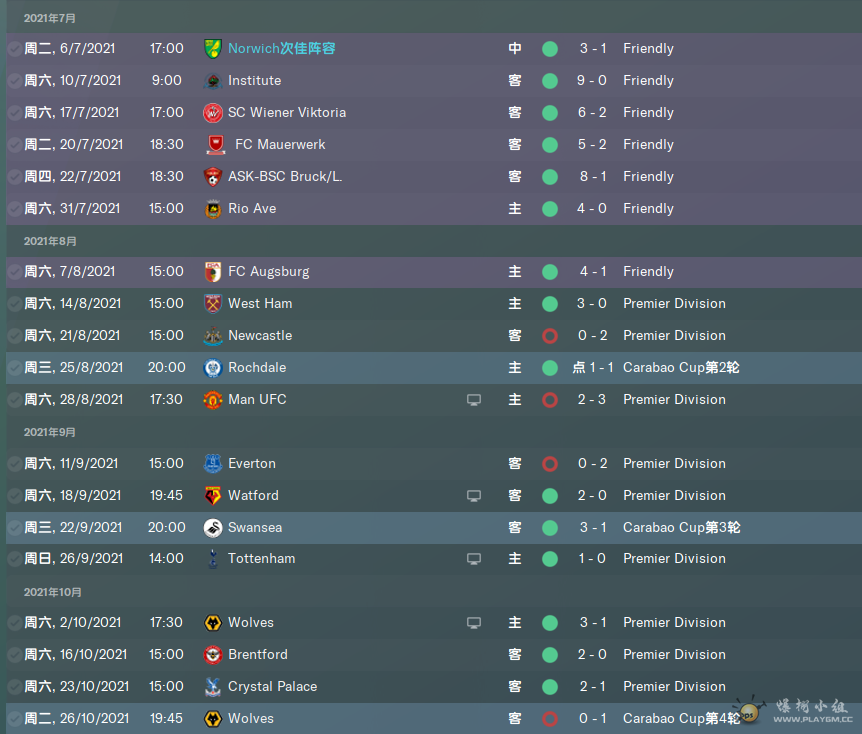This screenshot has width=862, height=734.
Task: Click the Man UFC club crest
Action: (x=213, y=400)
